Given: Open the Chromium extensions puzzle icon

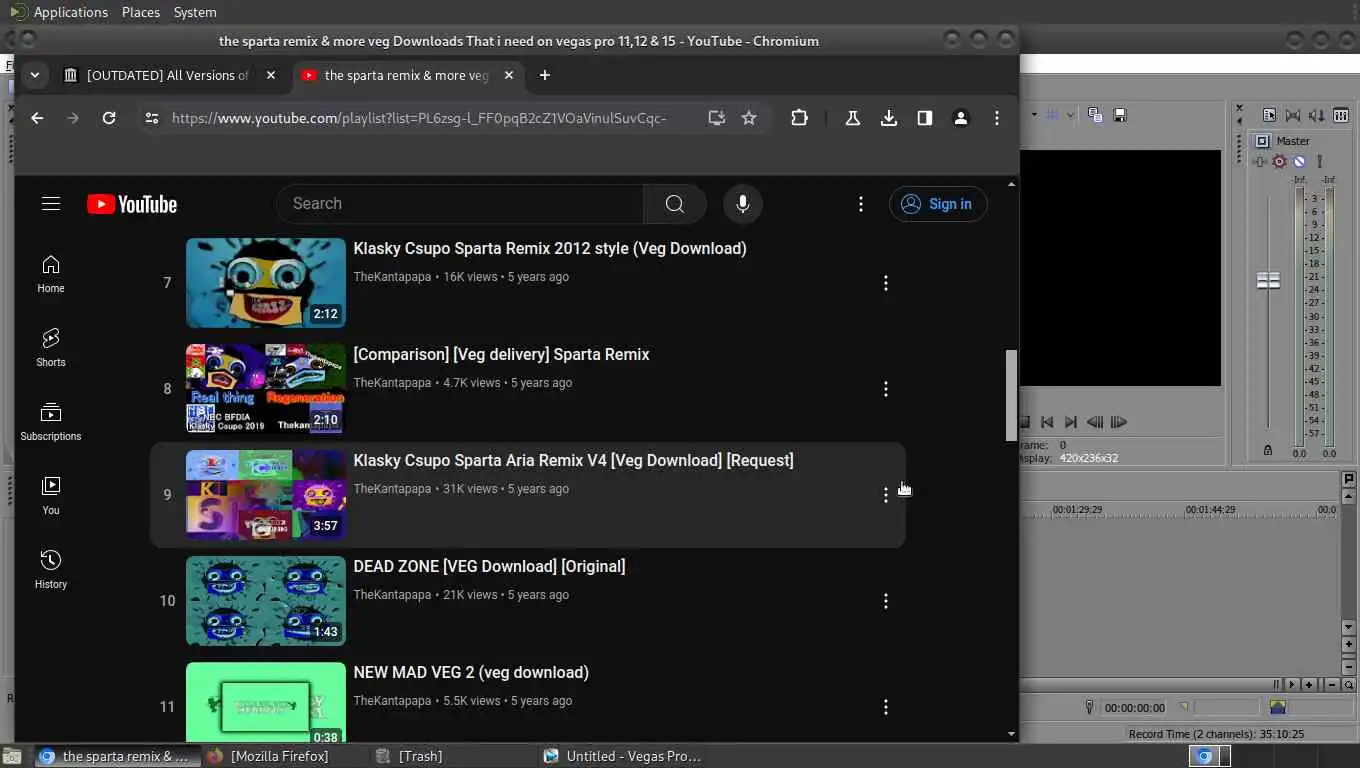Looking at the screenshot, I should (799, 118).
